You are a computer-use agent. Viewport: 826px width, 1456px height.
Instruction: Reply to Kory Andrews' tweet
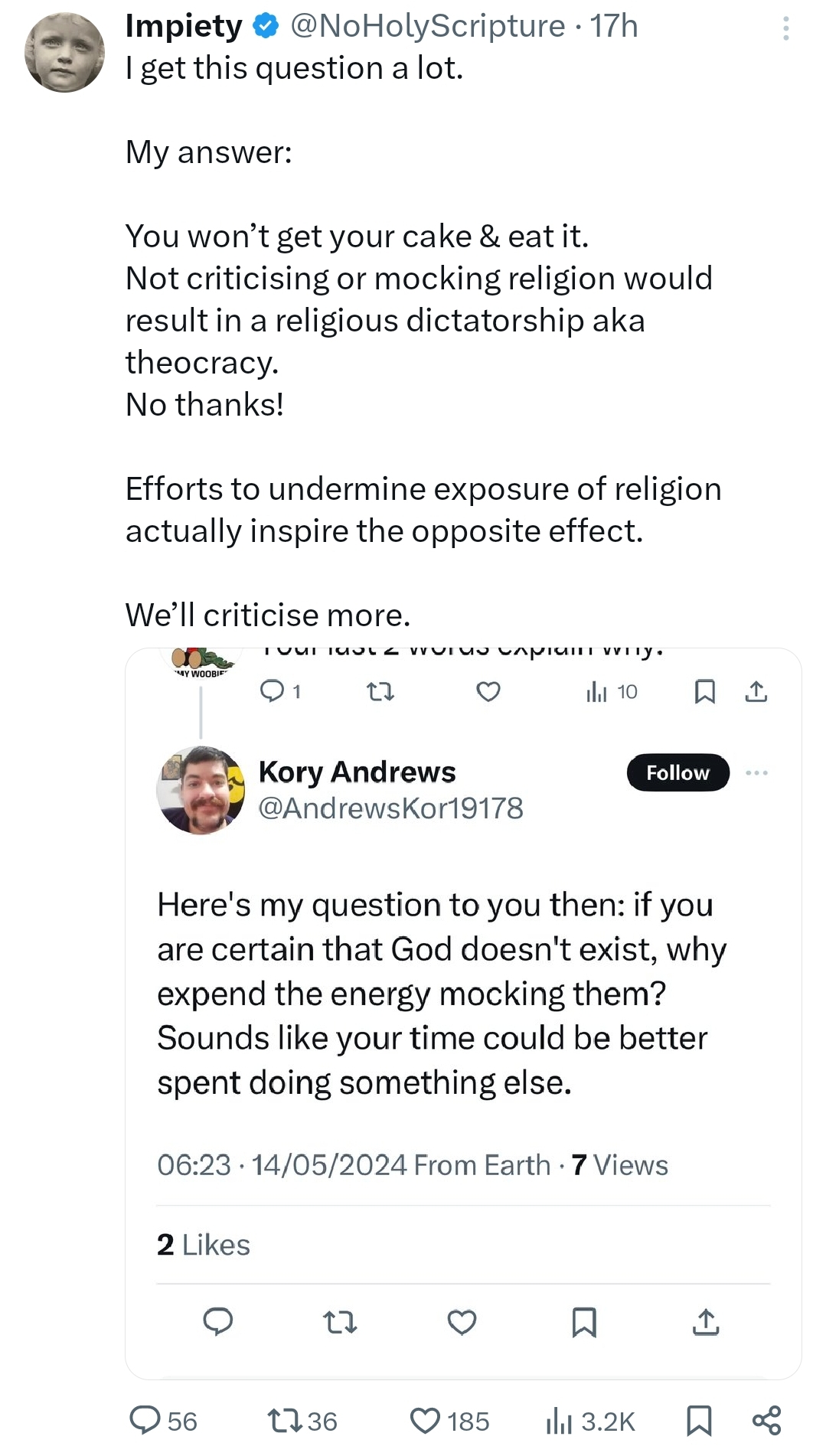218,1322
